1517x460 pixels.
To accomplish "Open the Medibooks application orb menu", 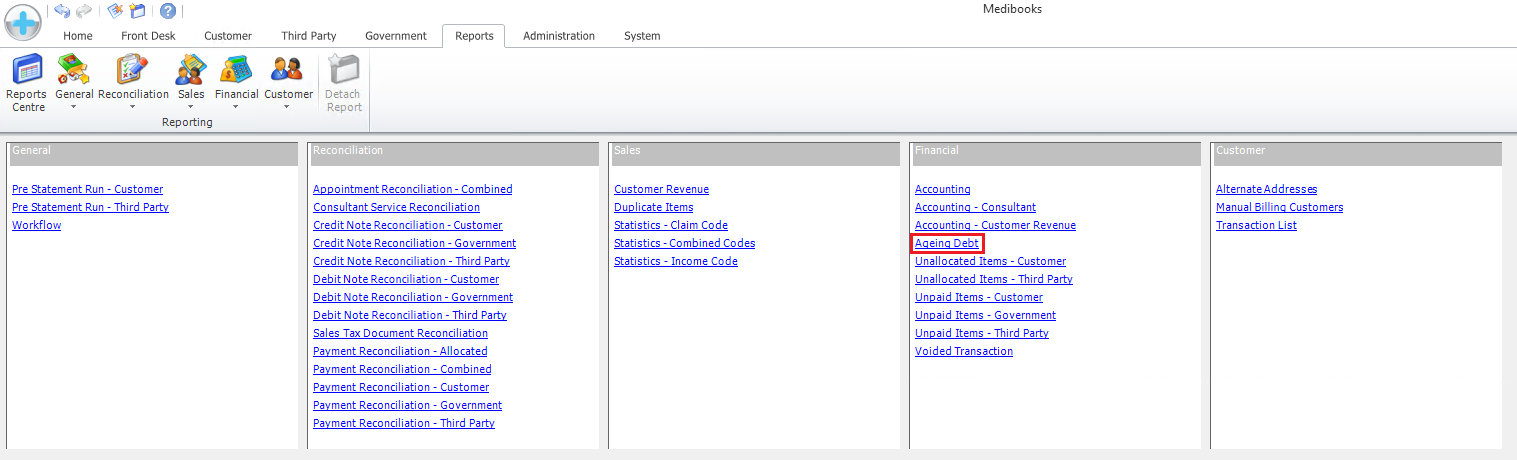I will pos(23,22).
